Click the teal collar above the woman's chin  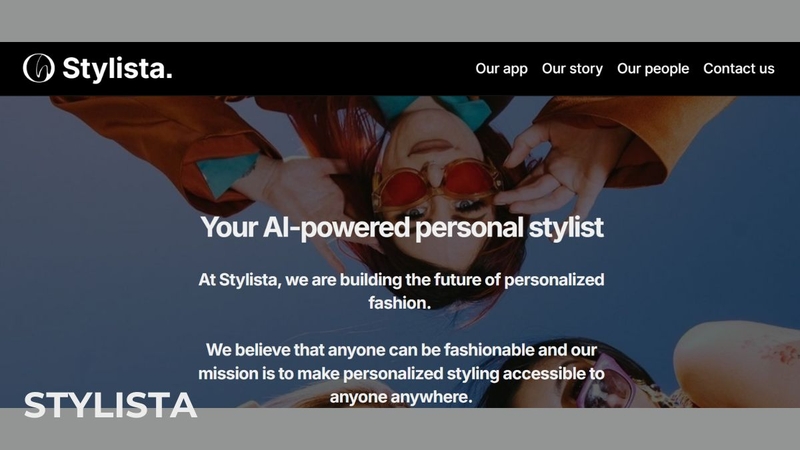coord(434,109)
